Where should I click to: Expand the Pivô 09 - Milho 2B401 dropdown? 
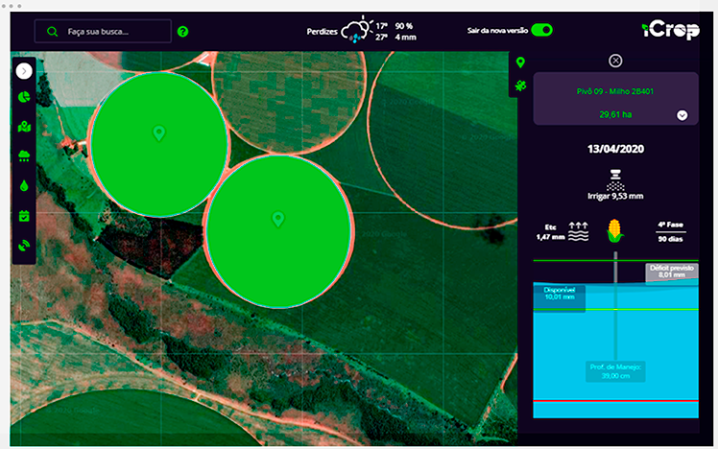click(682, 115)
